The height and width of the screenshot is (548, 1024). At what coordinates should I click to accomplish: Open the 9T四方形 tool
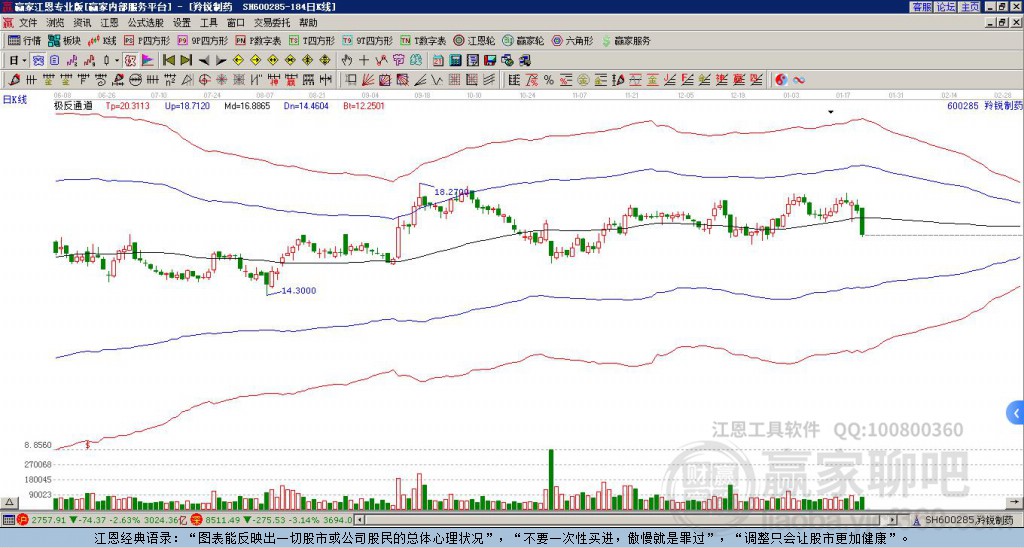click(368, 40)
